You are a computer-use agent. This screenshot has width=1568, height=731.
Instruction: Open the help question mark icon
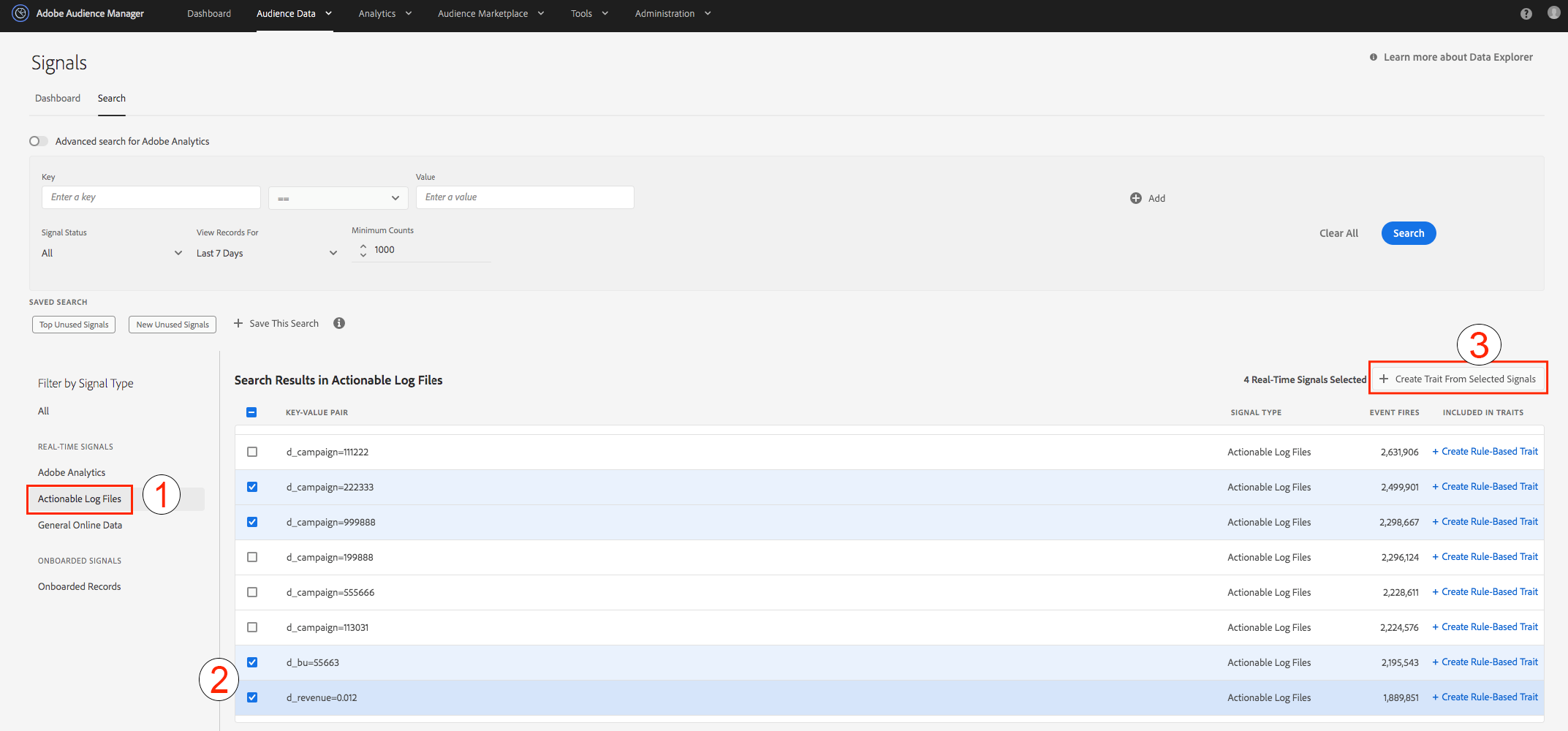point(1526,14)
